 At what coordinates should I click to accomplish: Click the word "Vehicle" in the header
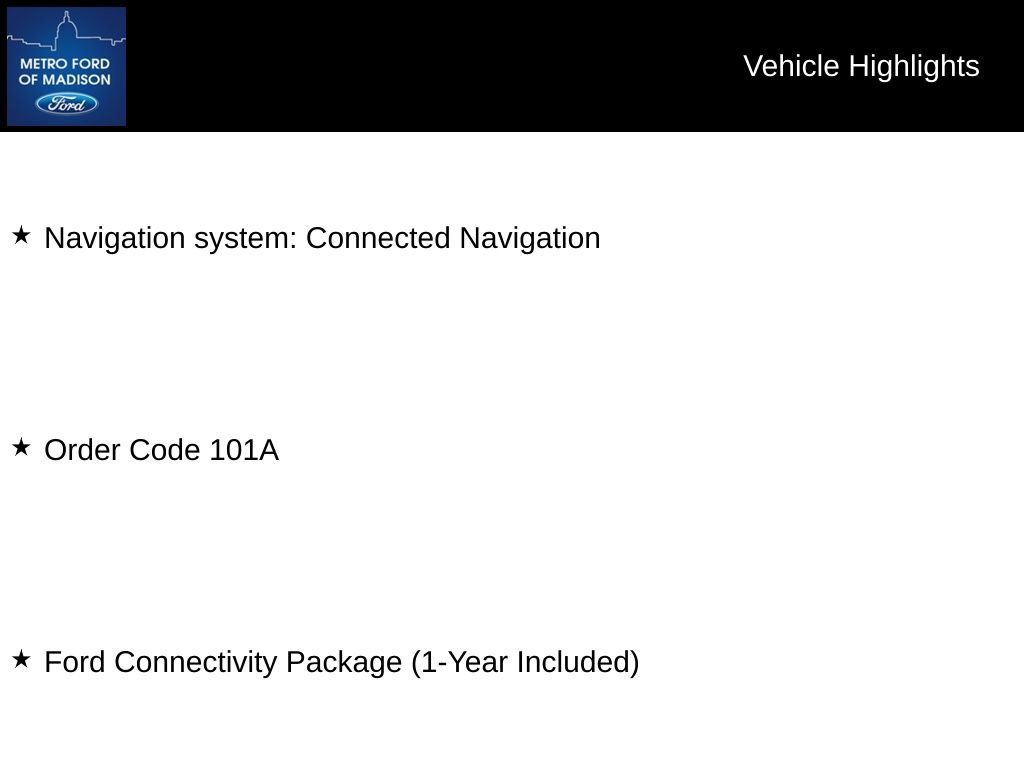coord(792,66)
